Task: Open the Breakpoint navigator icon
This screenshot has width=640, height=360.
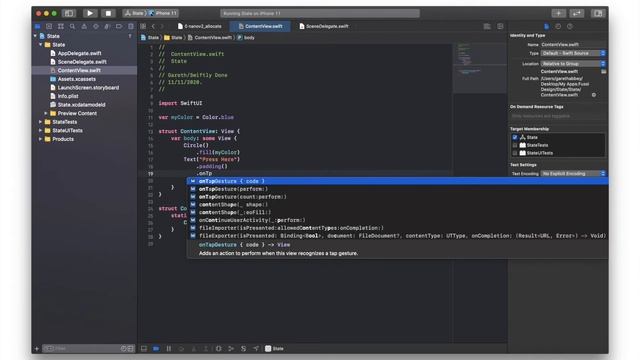Action: point(119,26)
